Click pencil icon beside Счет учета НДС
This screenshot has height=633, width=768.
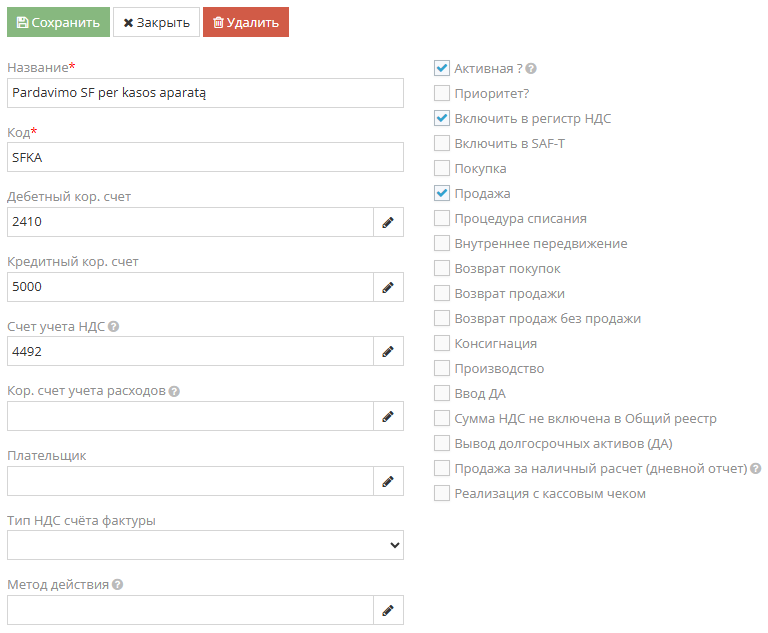[x=388, y=351]
